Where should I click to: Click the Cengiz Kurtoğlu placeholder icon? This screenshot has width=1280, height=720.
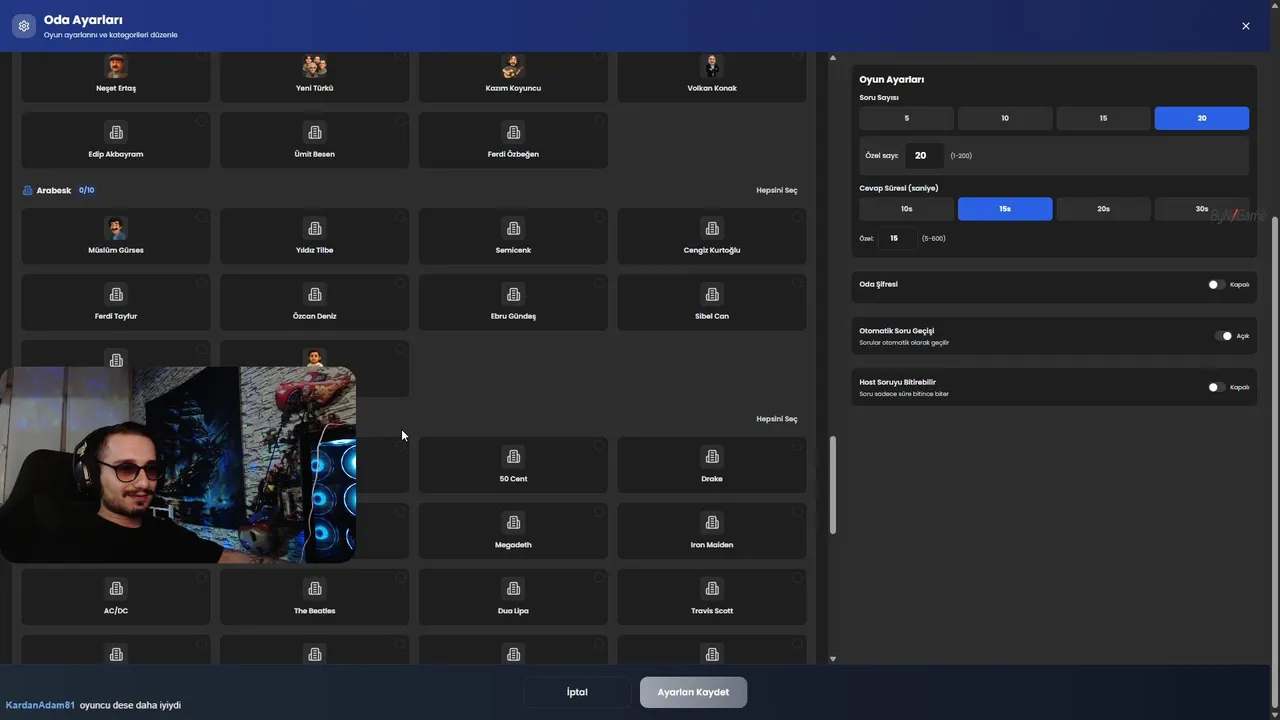(712, 228)
